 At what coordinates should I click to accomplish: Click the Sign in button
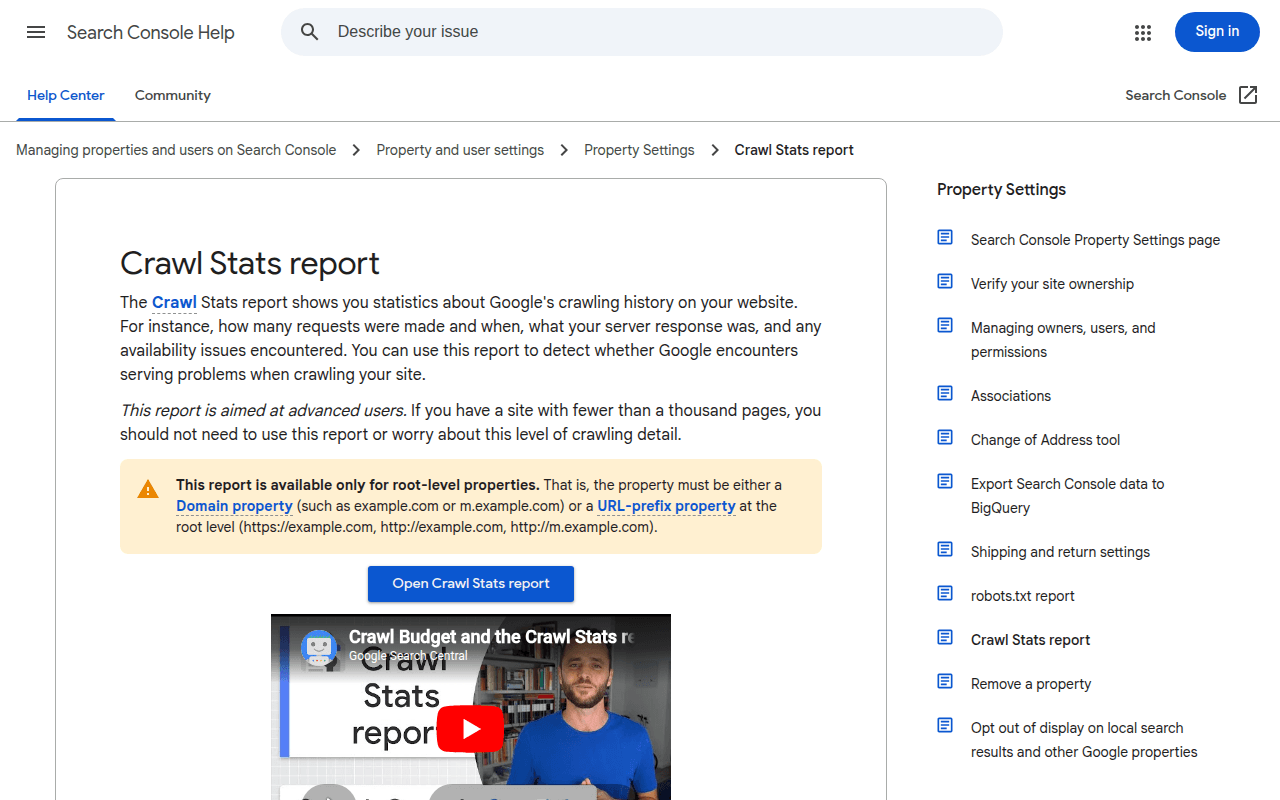[1217, 32]
